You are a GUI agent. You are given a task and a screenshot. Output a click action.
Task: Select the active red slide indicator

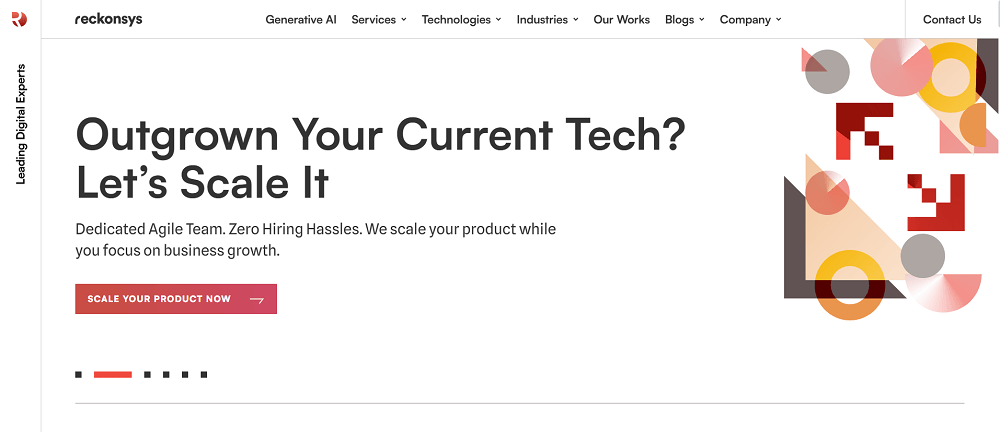click(x=113, y=375)
